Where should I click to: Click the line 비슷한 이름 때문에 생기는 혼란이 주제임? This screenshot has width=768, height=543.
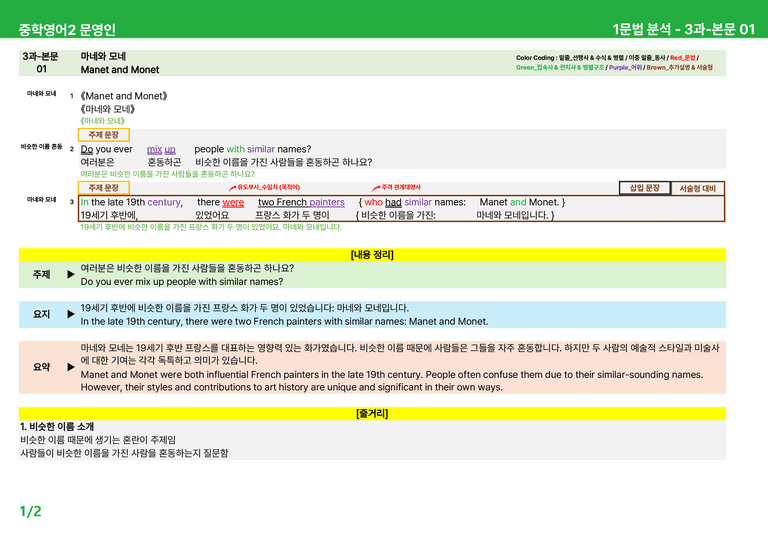98,440
